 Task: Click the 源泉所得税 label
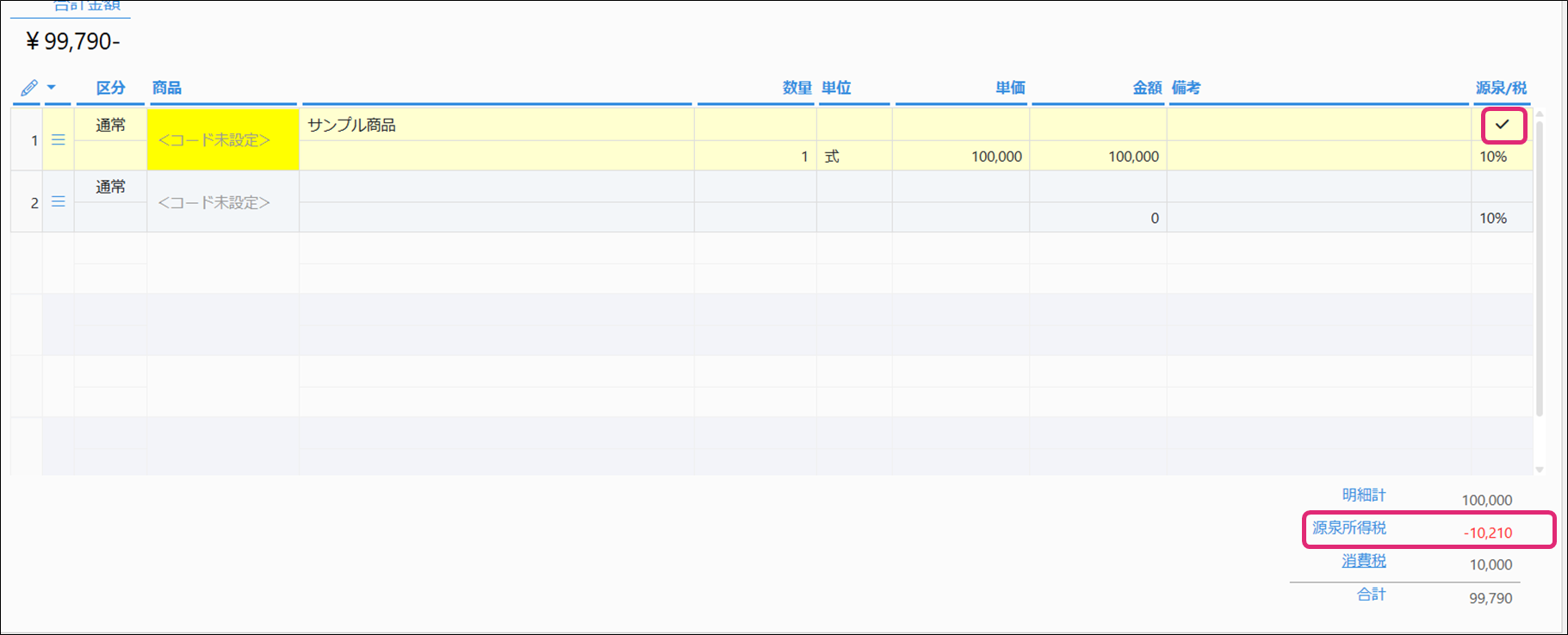pos(1348,528)
